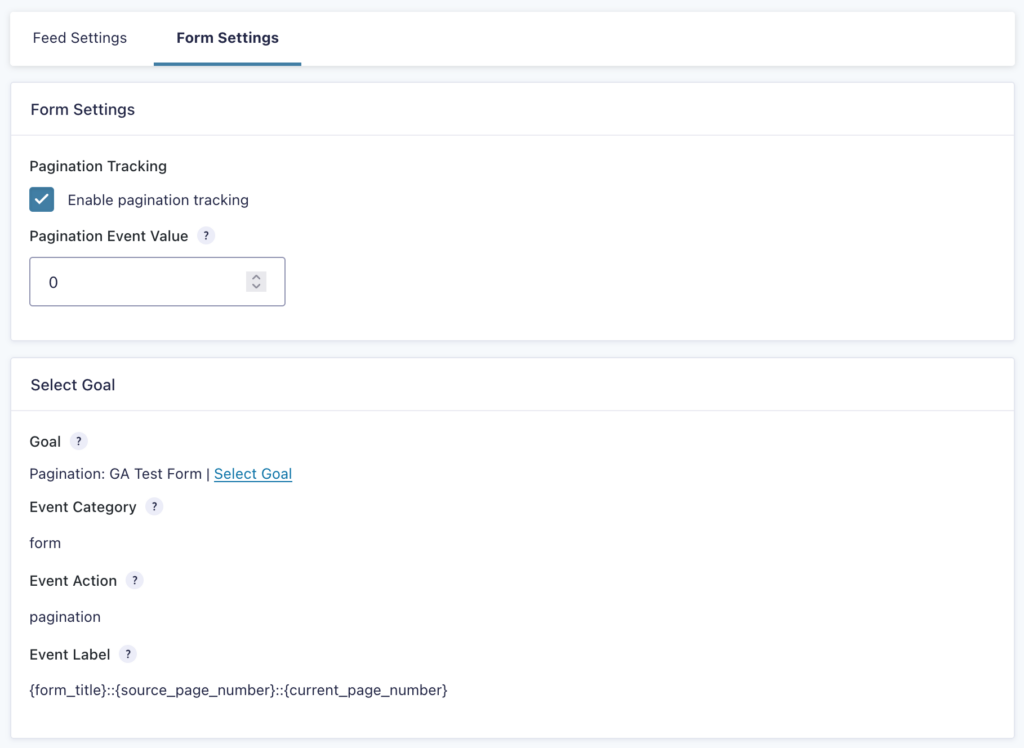Click the help icon under Select Goal section
The height and width of the screenshot is (748, 1024).
(x=77, y=440)
